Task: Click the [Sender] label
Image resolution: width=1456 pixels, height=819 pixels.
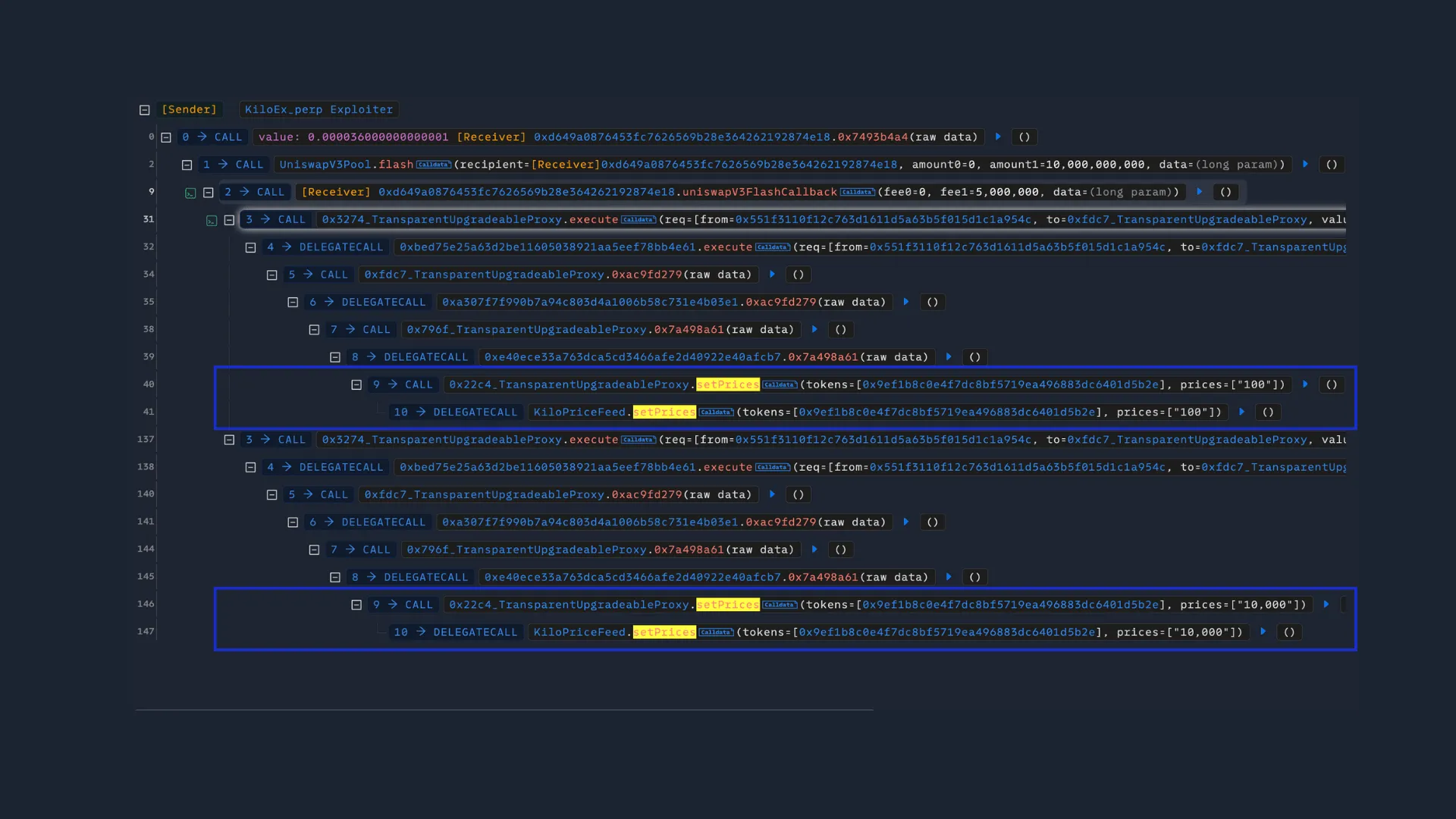Action: click(x=189, y=109)
